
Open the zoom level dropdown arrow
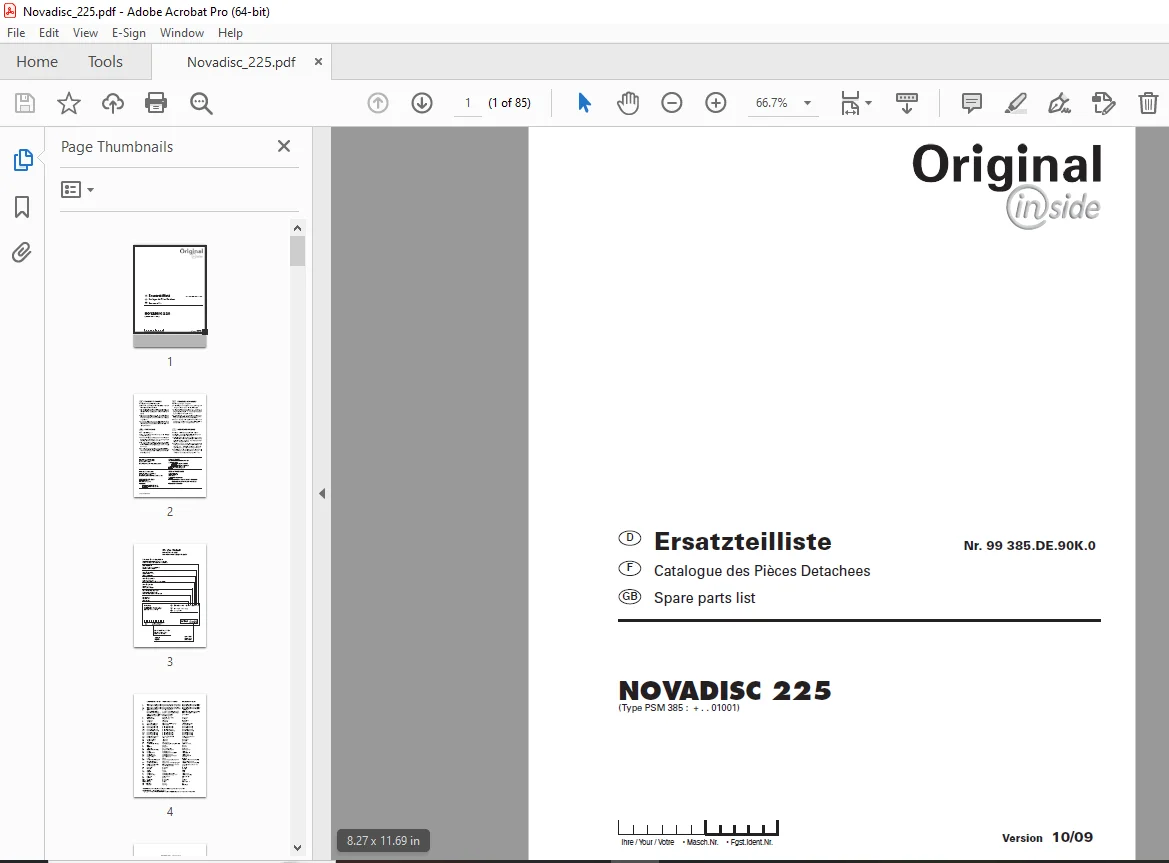point(807,103)
